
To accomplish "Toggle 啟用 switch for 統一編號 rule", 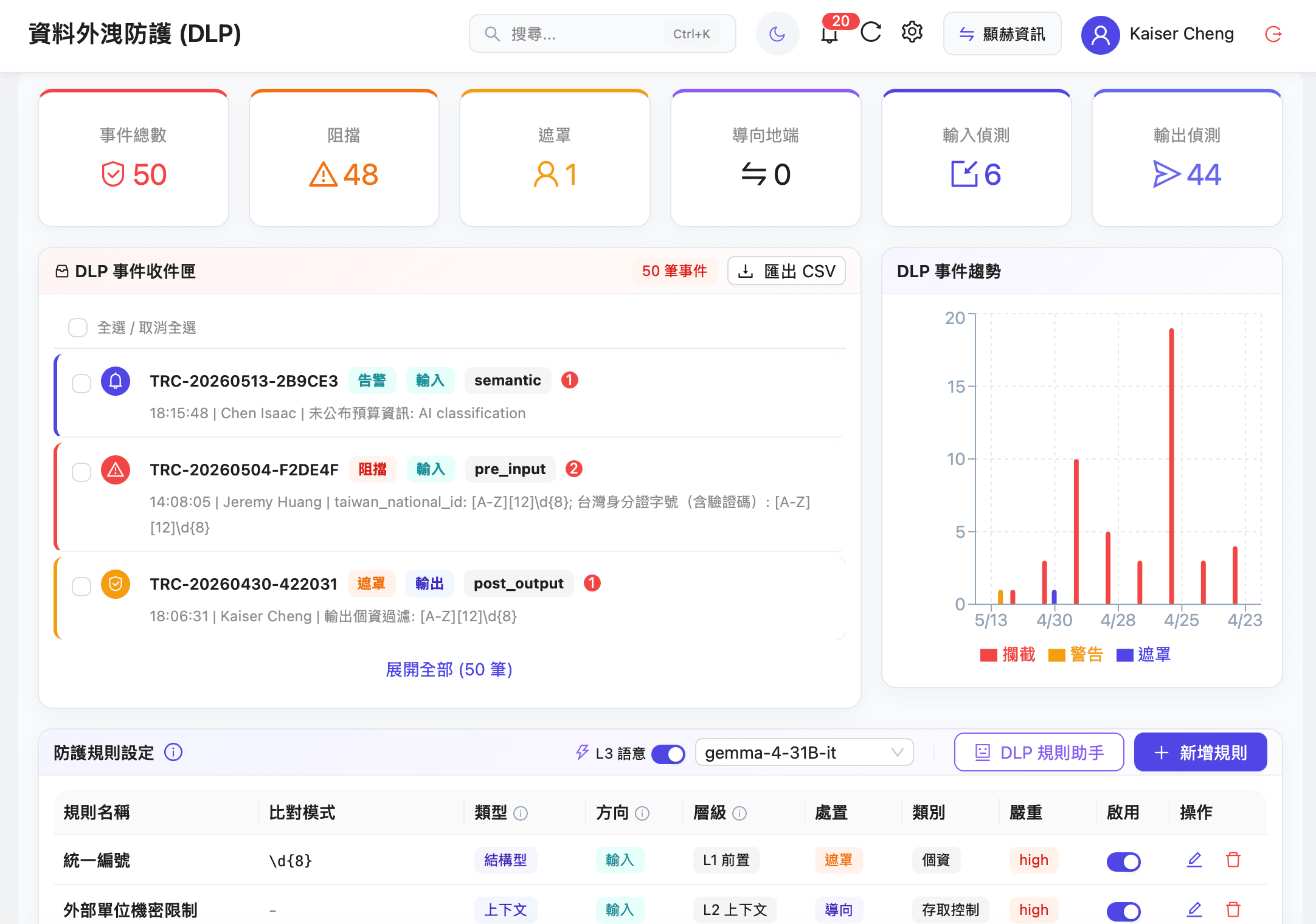I will [x=1124, y=861].
